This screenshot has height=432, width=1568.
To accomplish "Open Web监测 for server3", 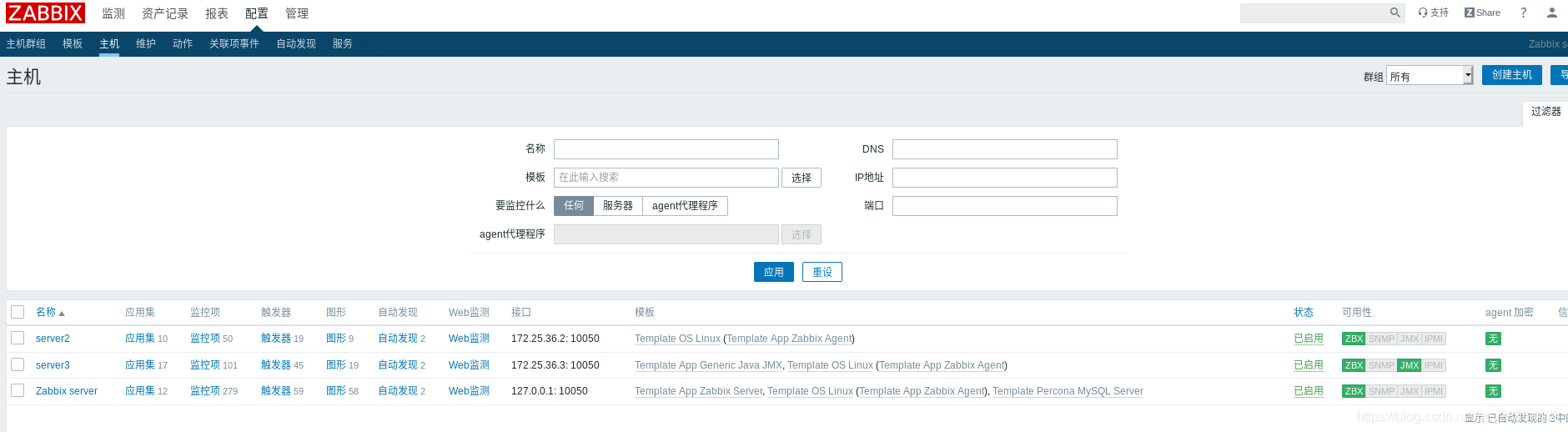I will tap(469, 365).
